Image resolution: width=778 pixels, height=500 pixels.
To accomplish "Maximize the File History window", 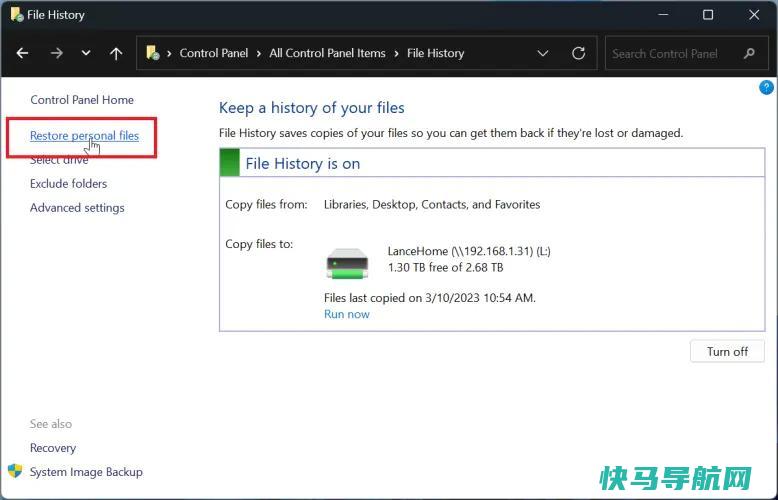I will [708, 15].
